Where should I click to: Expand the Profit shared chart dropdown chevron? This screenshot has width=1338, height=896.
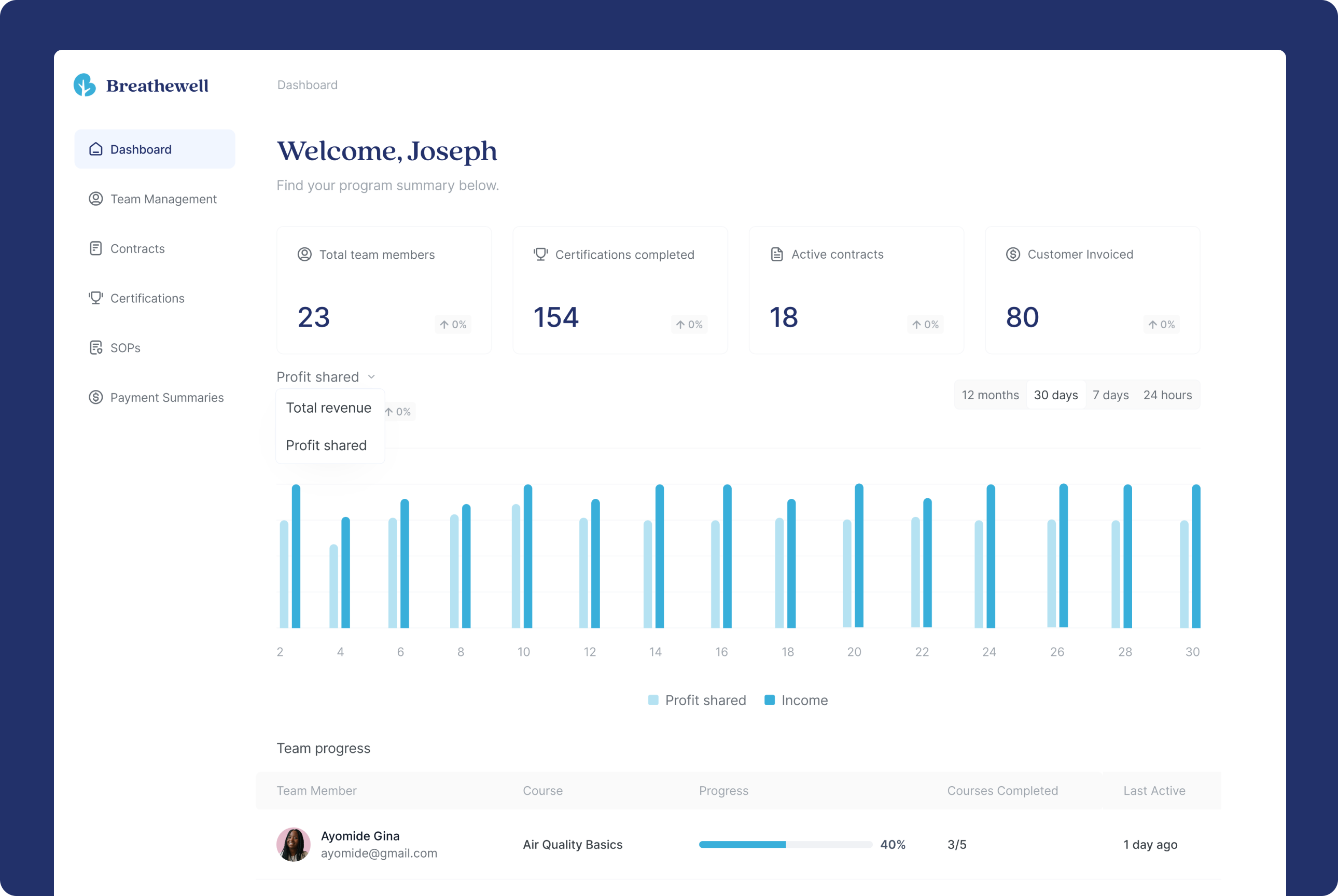(x=371, y=376)
